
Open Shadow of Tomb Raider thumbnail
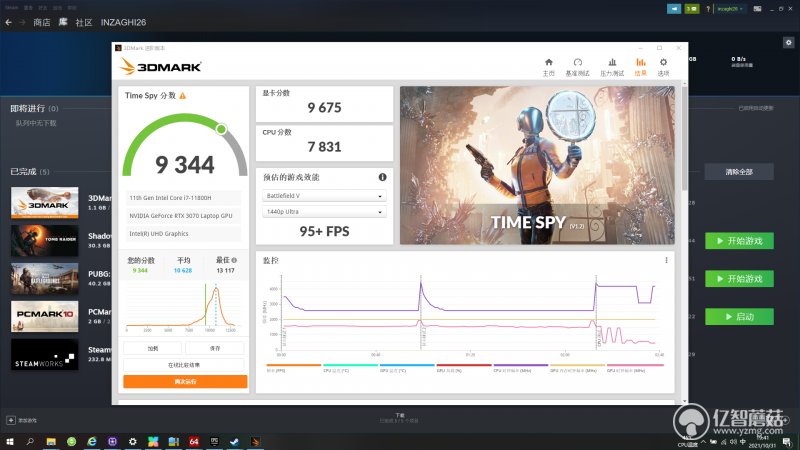click(x=45, y=240)
